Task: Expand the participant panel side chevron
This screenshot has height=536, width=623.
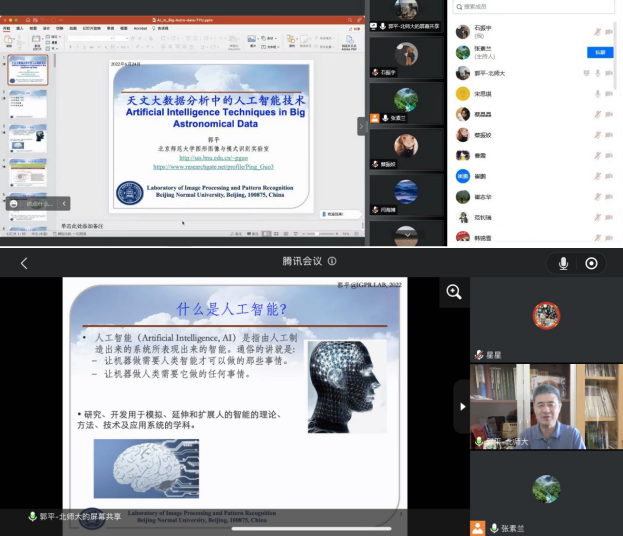Action: coord(362,125)
